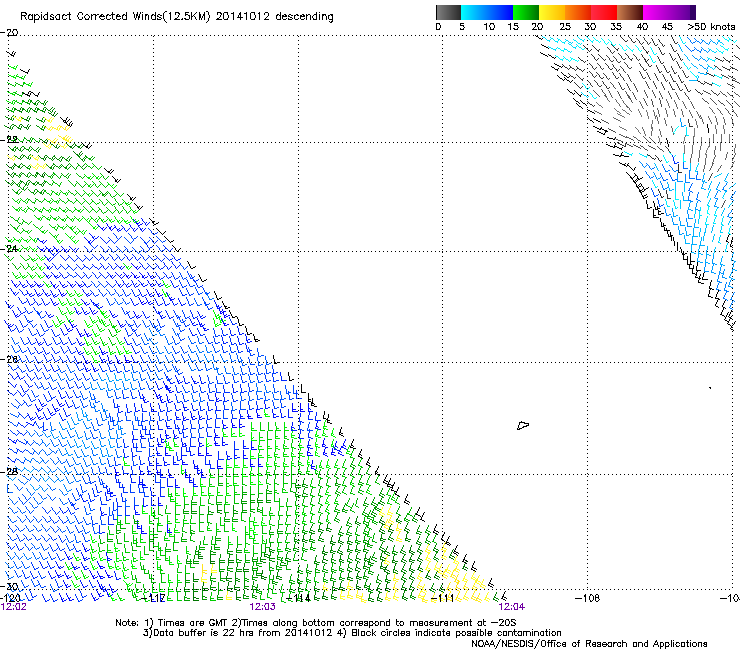The height and width of the screenshot is (650, 740).
Task: Click the small island outline on the map
Action: pyautogui.click(x=523, y=426)
